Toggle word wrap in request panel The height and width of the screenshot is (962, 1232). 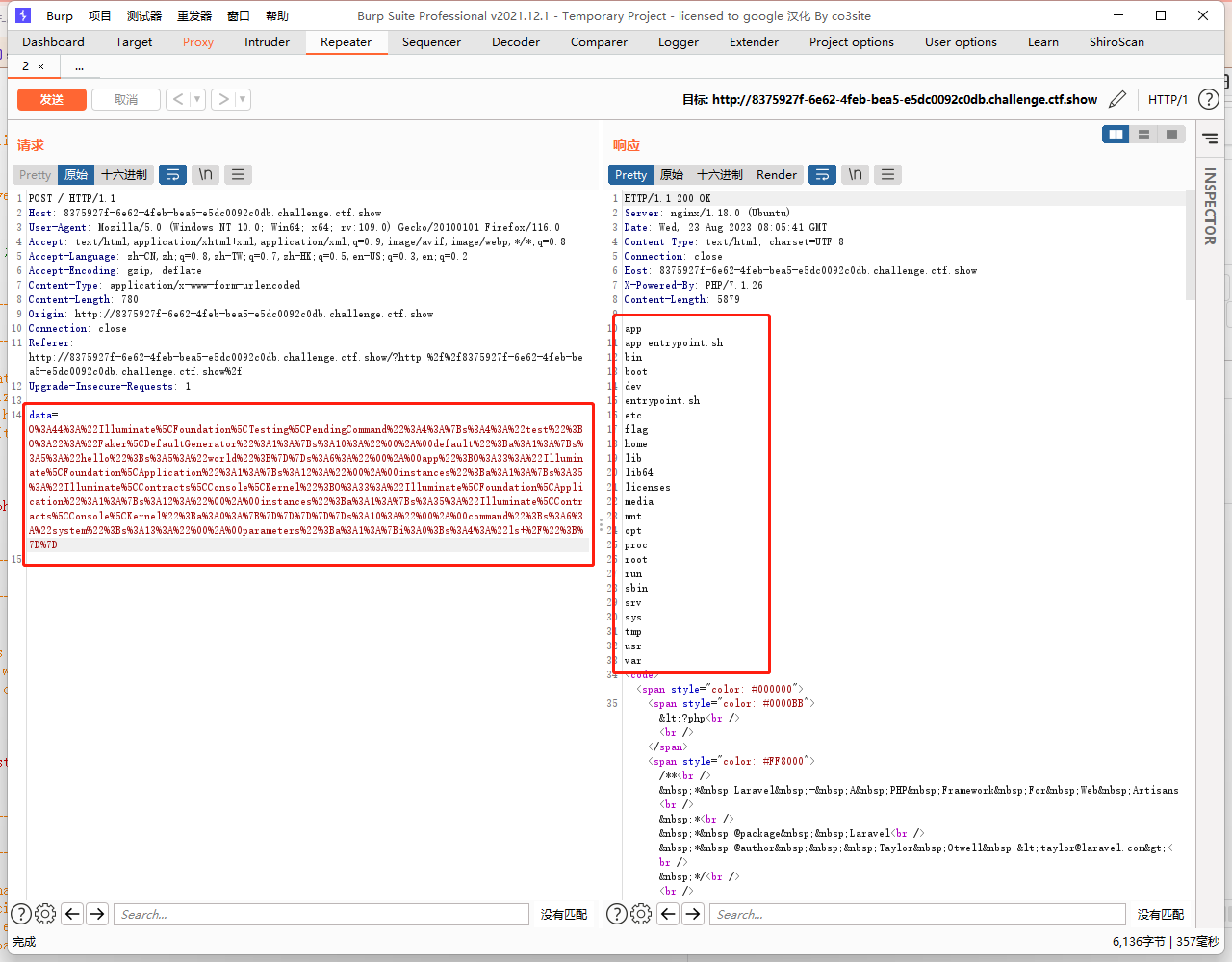point(173,174)
